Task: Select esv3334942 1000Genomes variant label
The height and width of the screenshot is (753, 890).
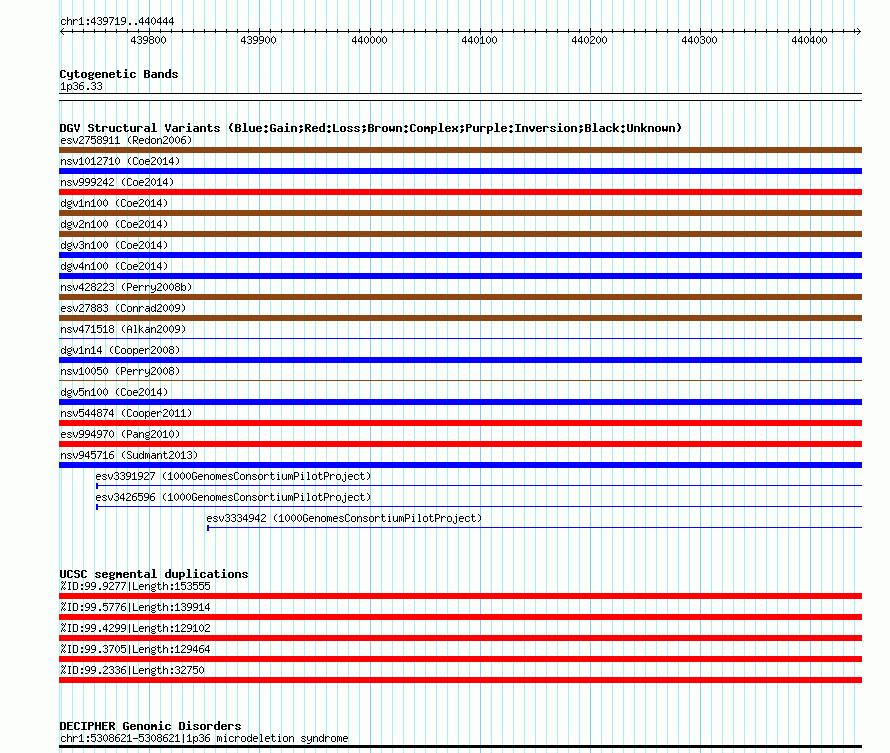Action: point(344,518)
